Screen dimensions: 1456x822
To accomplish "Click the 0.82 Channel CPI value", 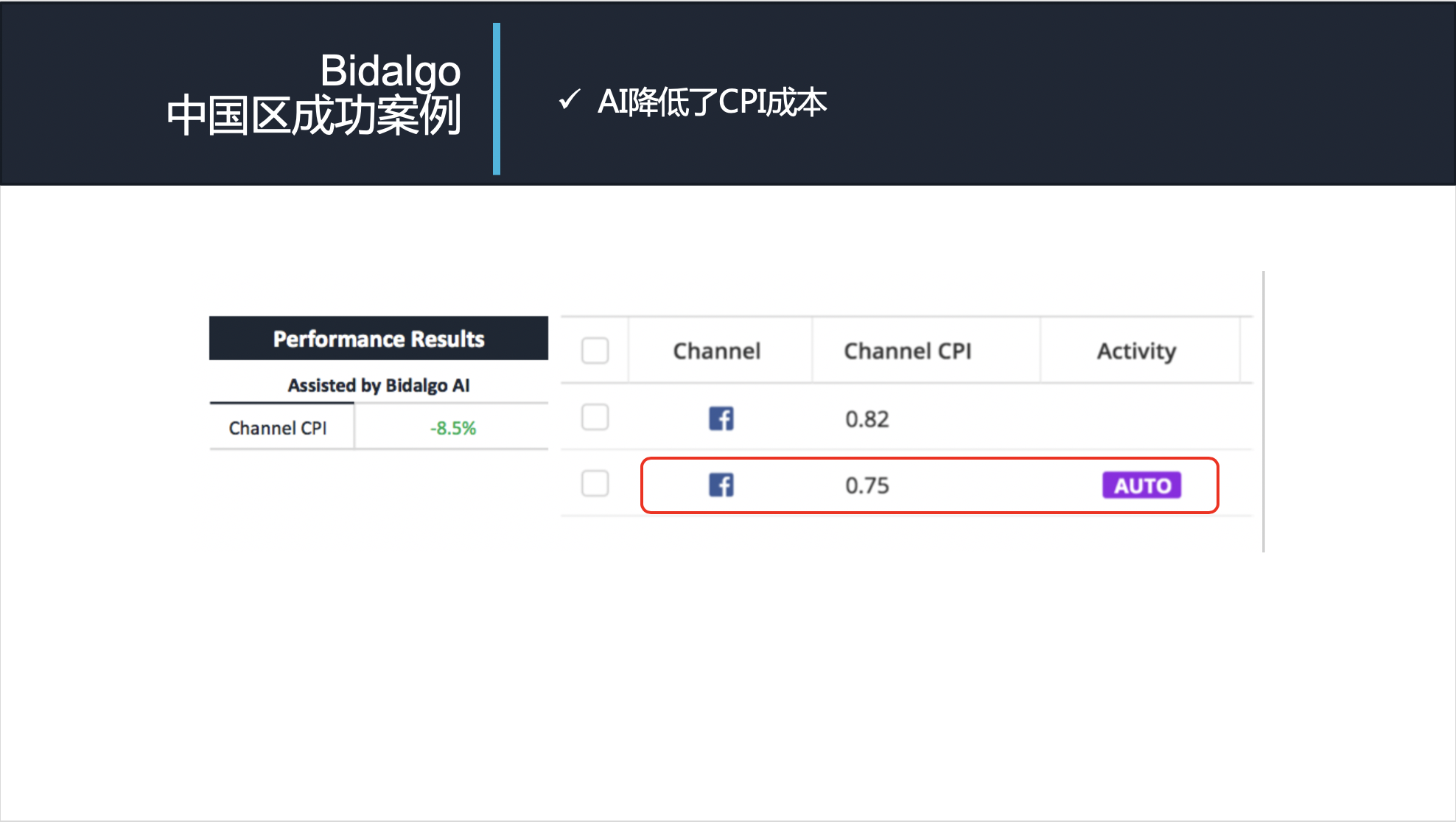I will click(x=867, y=419).
